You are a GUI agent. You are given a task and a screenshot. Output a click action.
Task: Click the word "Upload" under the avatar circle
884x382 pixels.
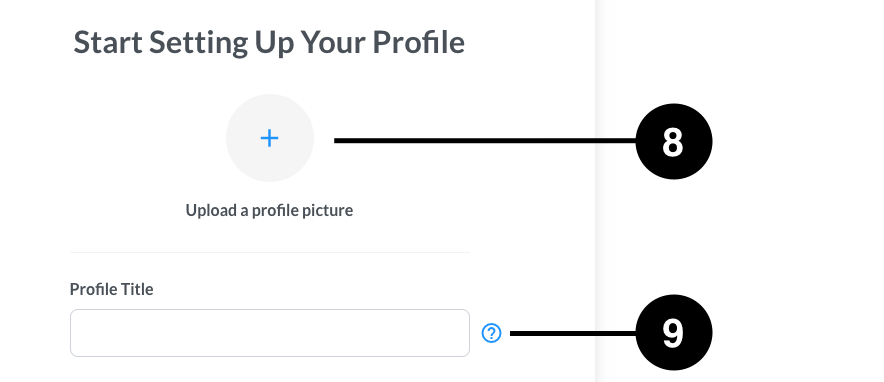210,211
